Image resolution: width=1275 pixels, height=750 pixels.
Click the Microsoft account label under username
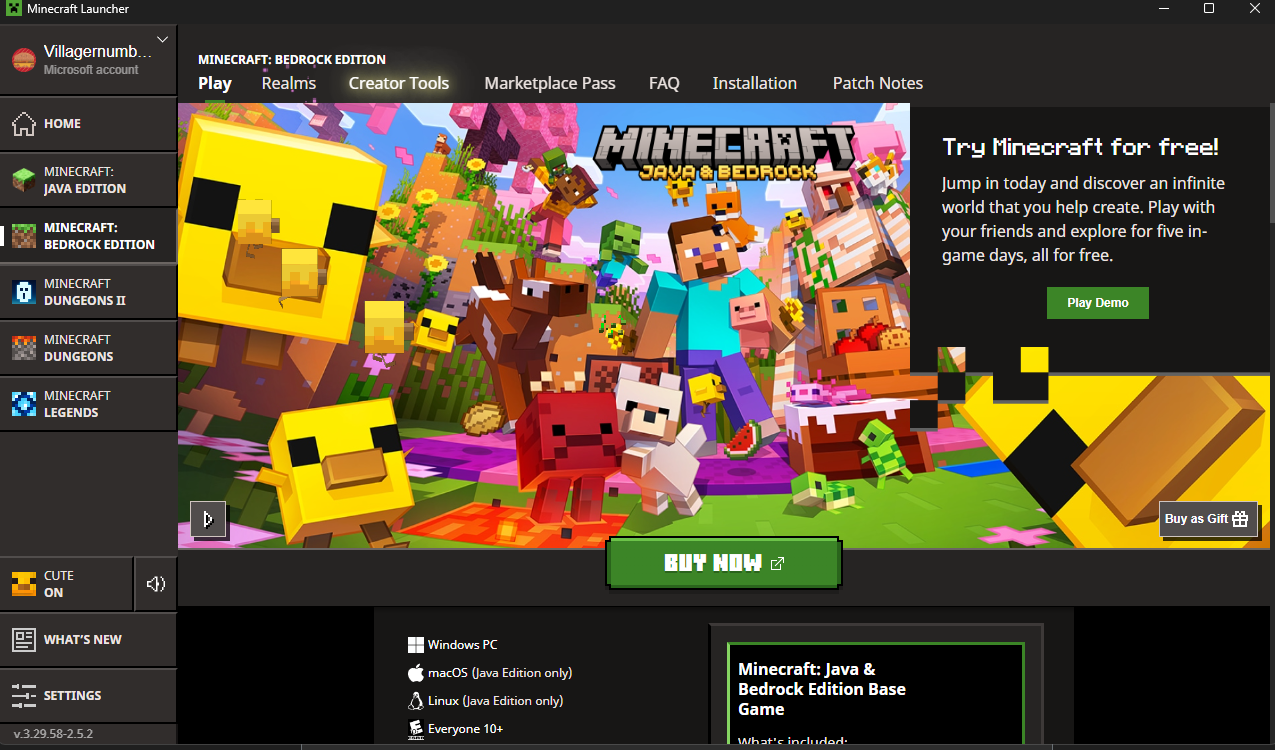pos(91,70)
